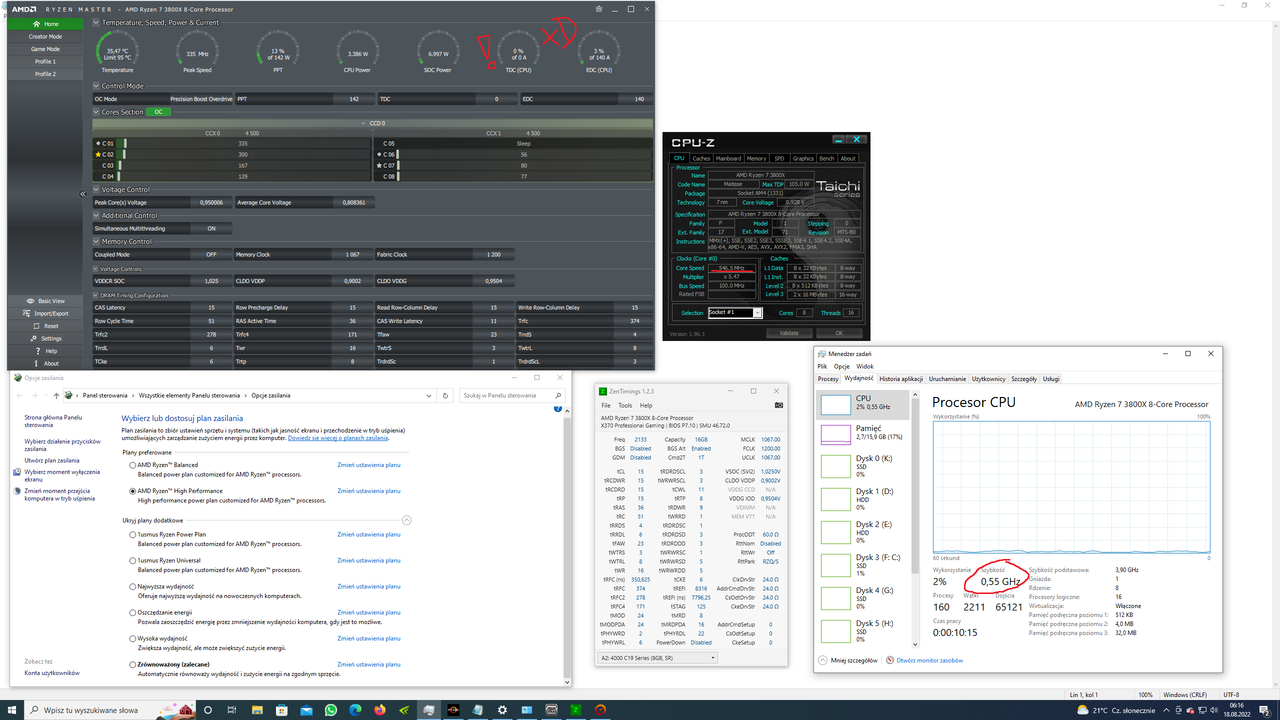Image resolution: width=1280 pixels, height=720 pixels.
Task: Open Memory tab in CPU-Z
Action: (756, 158)
